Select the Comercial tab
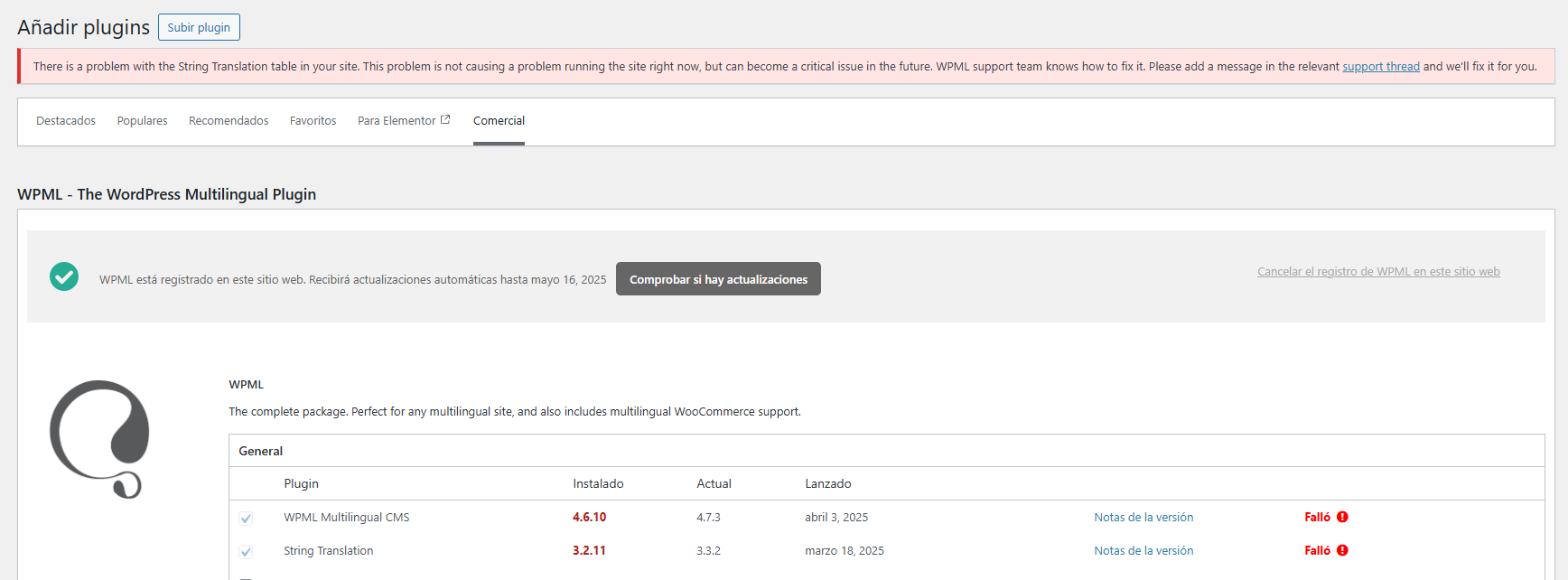Viewport: 1568px width, 580px height. pos(499,121)
